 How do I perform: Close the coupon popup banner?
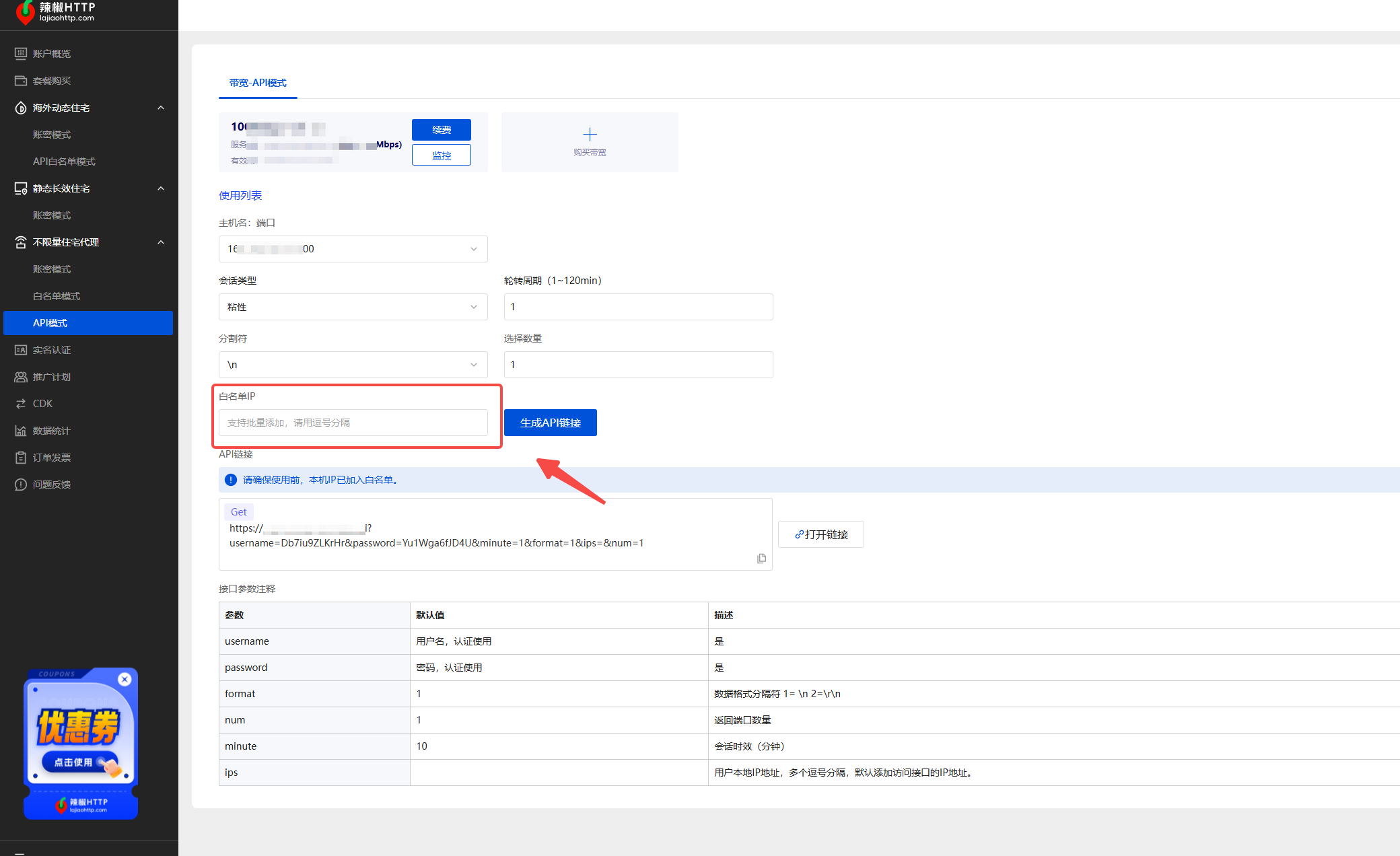tap(125, 680)
